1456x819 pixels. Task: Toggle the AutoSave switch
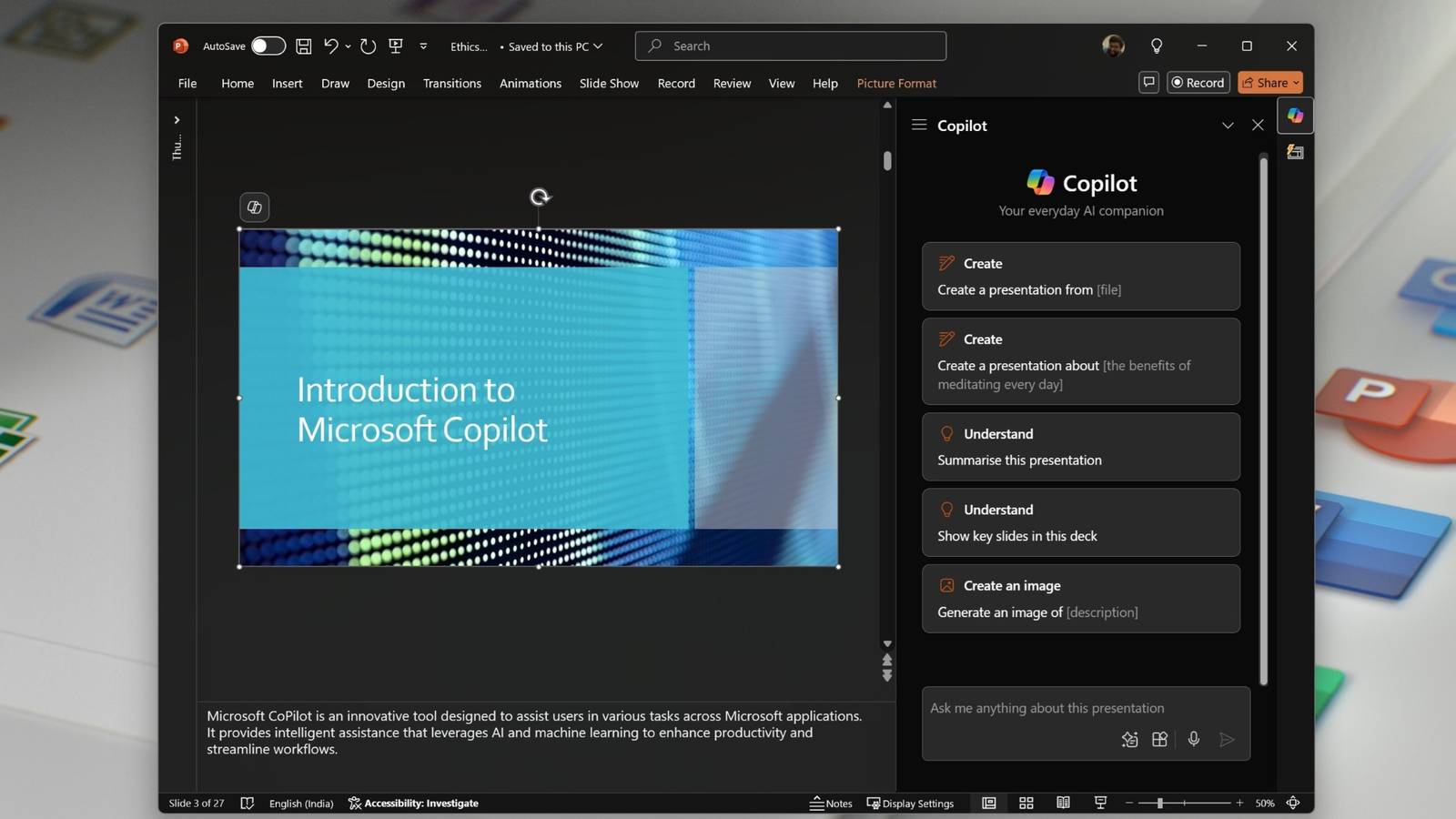[x=268, y=45]
